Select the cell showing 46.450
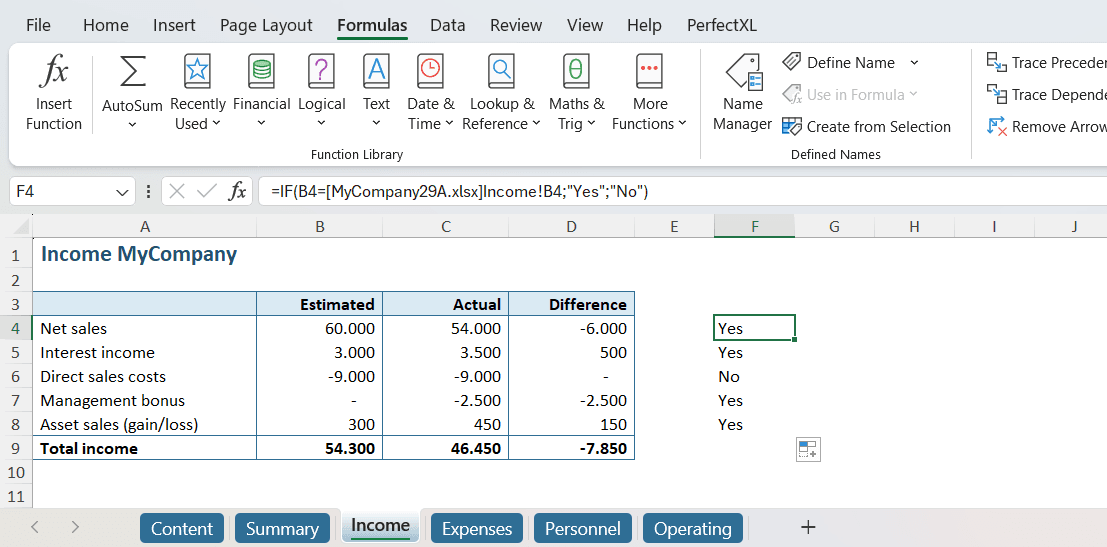Screen dimensions: 1107x547 445,448
